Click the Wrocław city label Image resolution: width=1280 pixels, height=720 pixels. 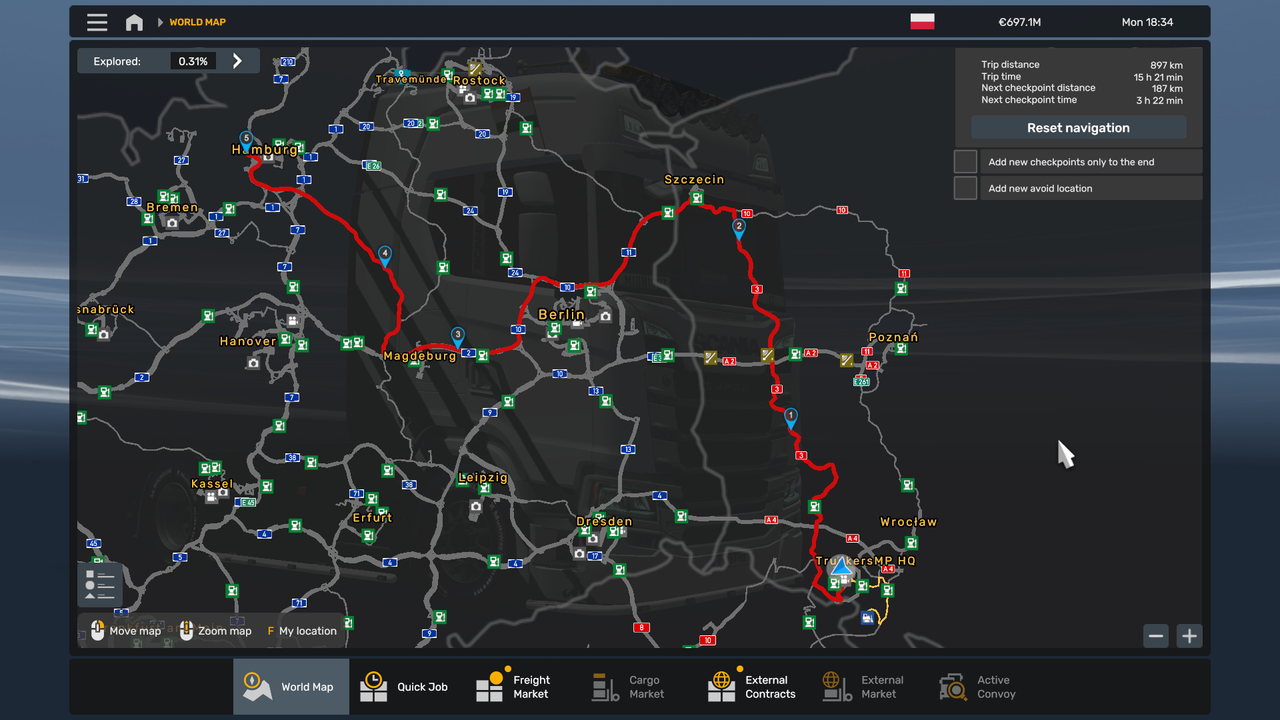click(908, 521)
